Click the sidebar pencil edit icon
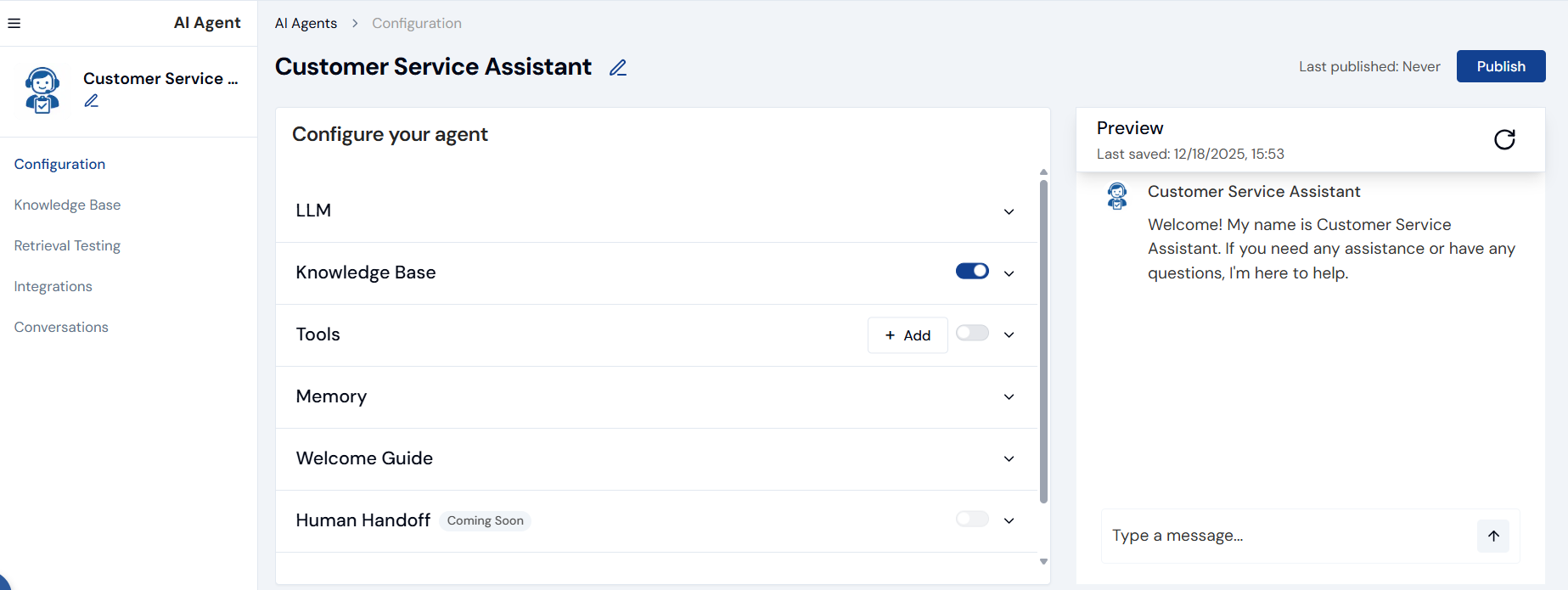The height and width of the screenshot is (590, 1568). pos(92,101)
